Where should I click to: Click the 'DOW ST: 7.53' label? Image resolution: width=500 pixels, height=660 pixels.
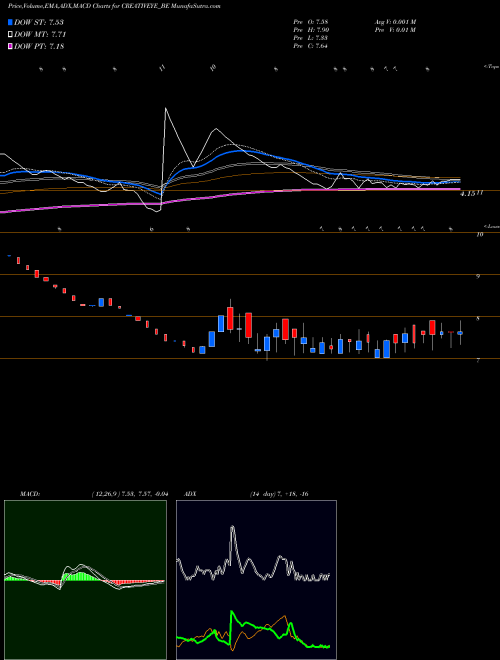39,22
